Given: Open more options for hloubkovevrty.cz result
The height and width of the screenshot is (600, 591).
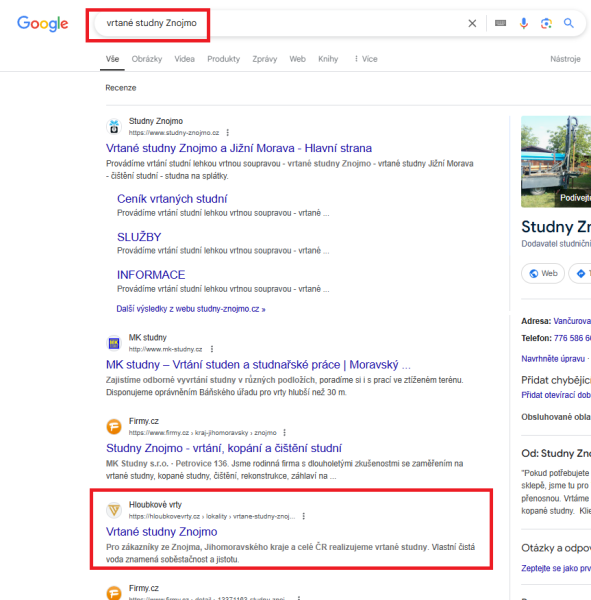Looking at the screenshot, I should (304, 516).
